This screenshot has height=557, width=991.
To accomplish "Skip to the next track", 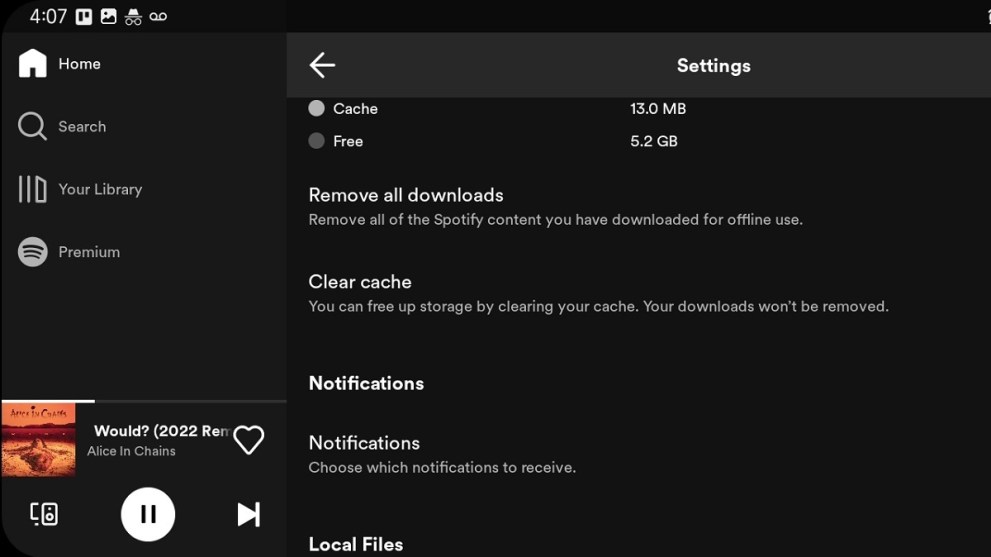I will click(248, 514).
